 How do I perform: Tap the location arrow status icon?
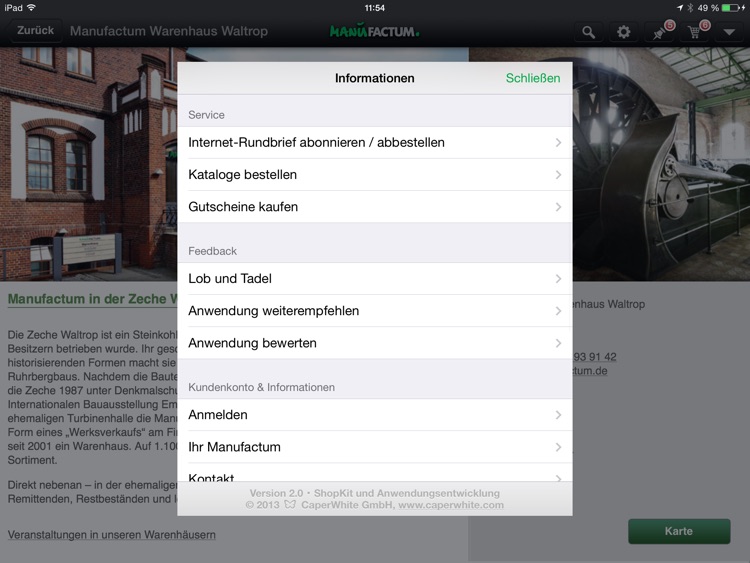680,8
